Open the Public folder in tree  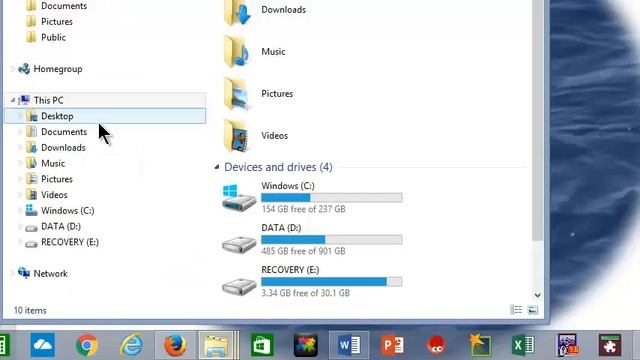pos(53,38)
